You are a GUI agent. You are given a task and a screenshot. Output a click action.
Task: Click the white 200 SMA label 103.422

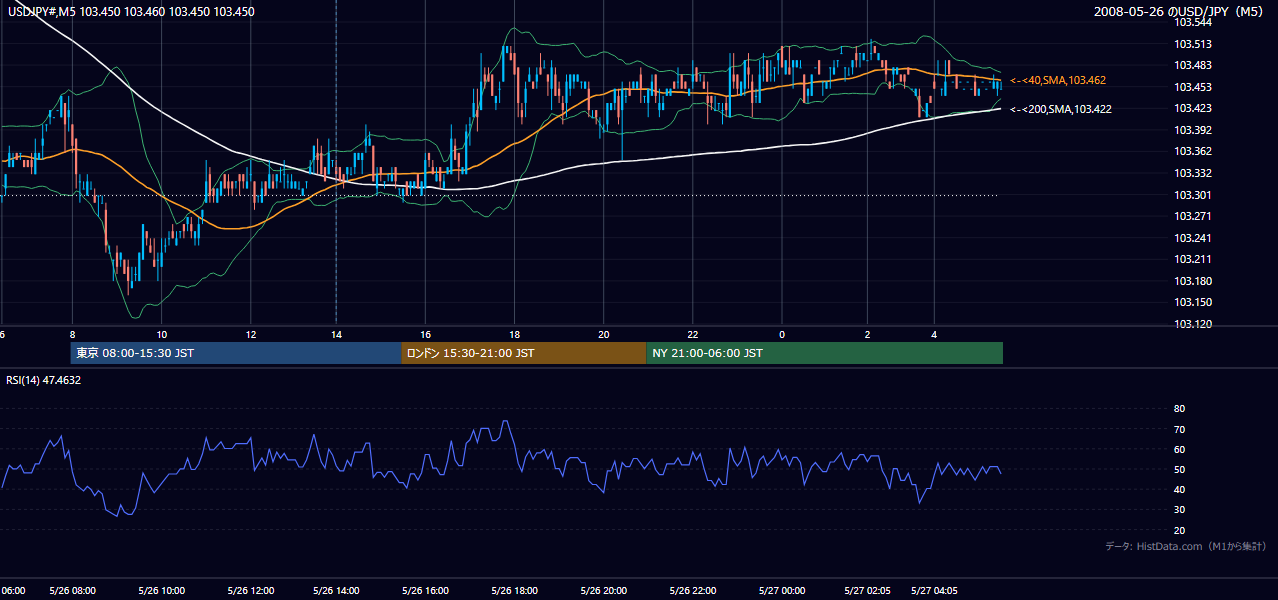[1061, 109]
